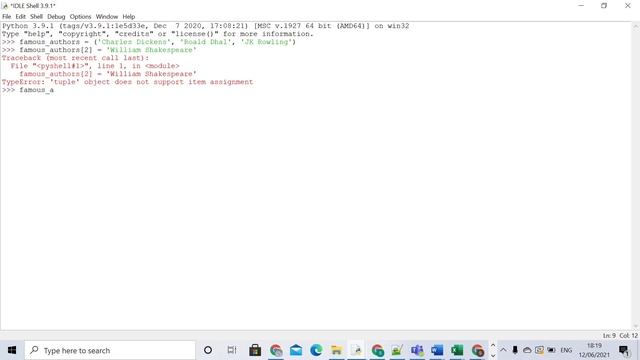
Task: Click the taskbar search box
Action: click(110, 350)
